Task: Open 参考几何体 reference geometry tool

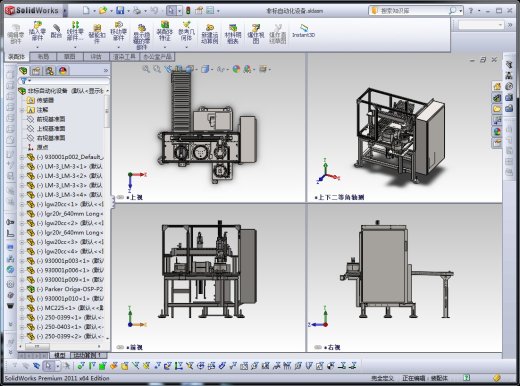Action: pos(186,31)
